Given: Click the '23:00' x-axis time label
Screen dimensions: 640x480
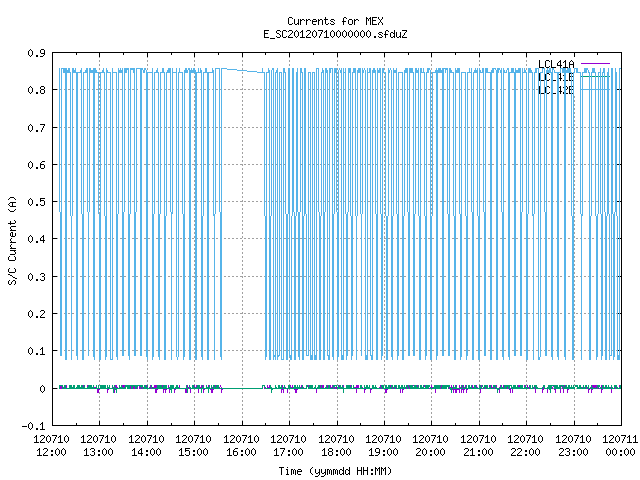Looking at the screenshot, I should [573, 452].
